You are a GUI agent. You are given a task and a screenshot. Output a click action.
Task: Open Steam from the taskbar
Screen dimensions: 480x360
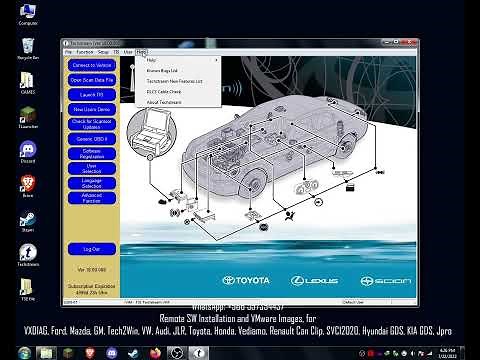pyautogui.click(x=133, y=353)
